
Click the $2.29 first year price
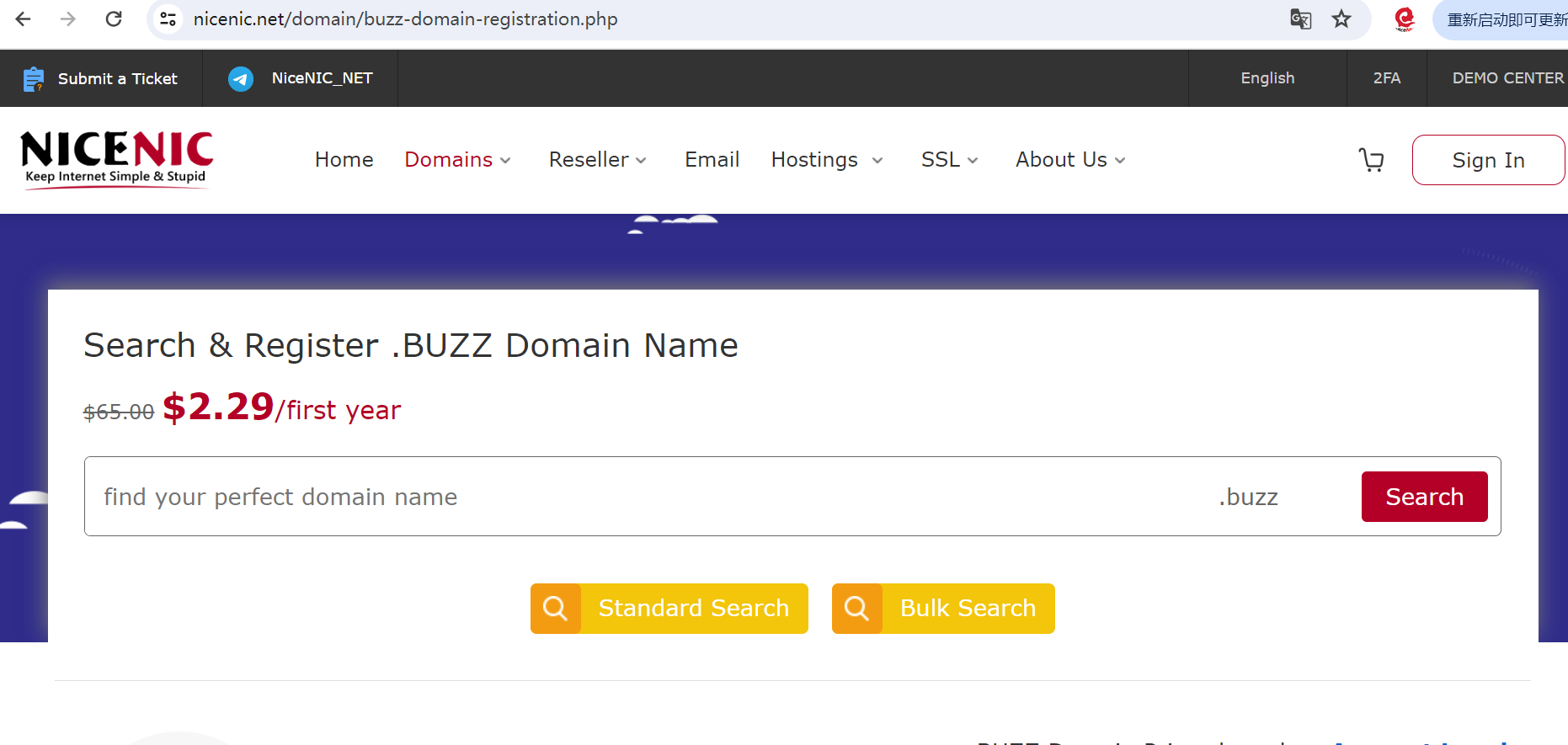(x=281, y=408)
